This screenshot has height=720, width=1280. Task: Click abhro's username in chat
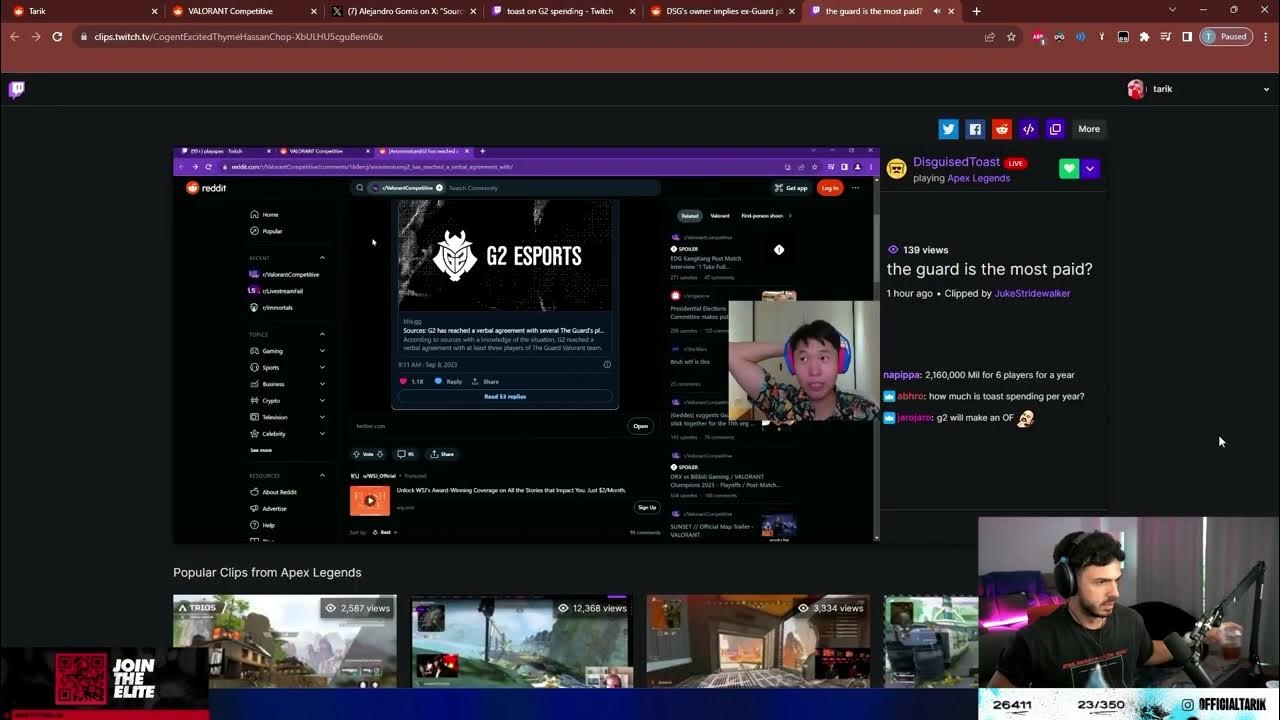(x=910, y=396)
